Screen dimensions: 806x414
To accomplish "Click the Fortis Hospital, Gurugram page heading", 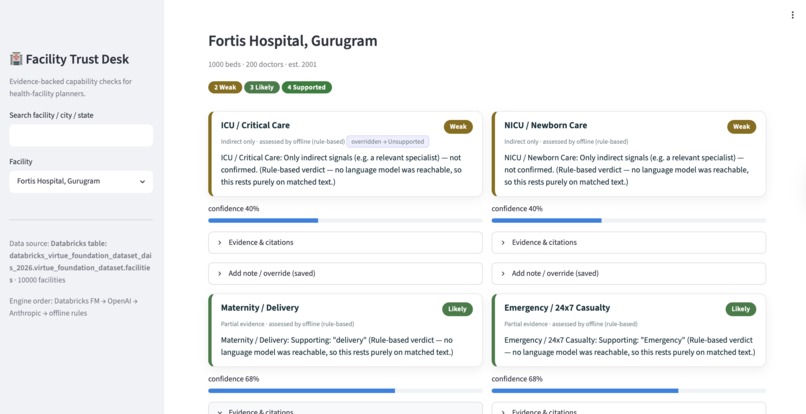I will tap(292, 41).
